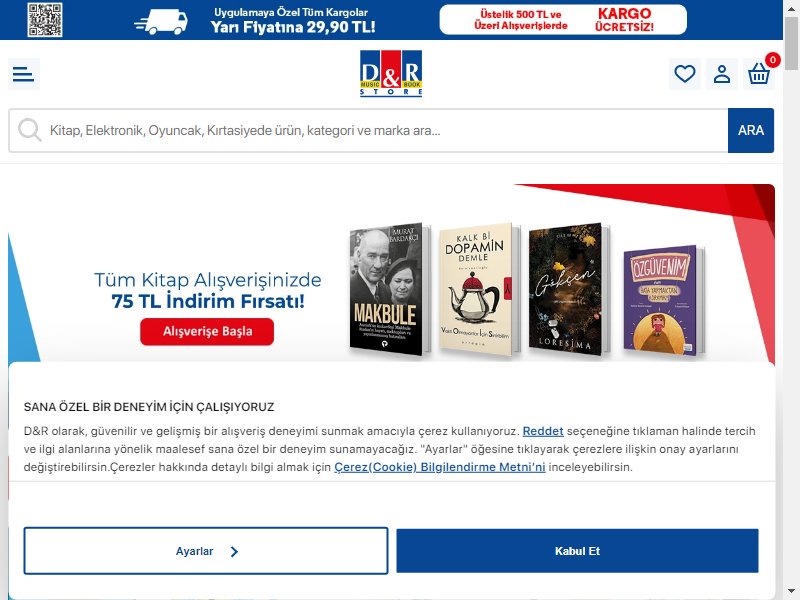Open the hamburger menu icon
The image size is (800, 600).
23,74
